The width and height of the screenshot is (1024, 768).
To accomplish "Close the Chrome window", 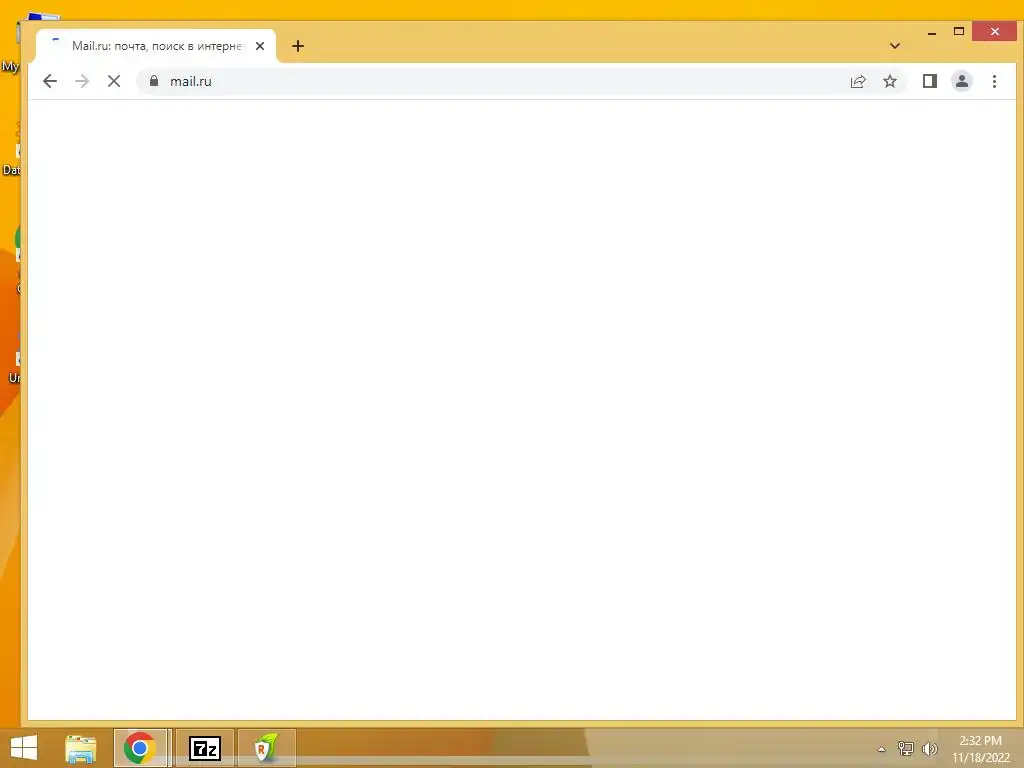I will (994, 31).
